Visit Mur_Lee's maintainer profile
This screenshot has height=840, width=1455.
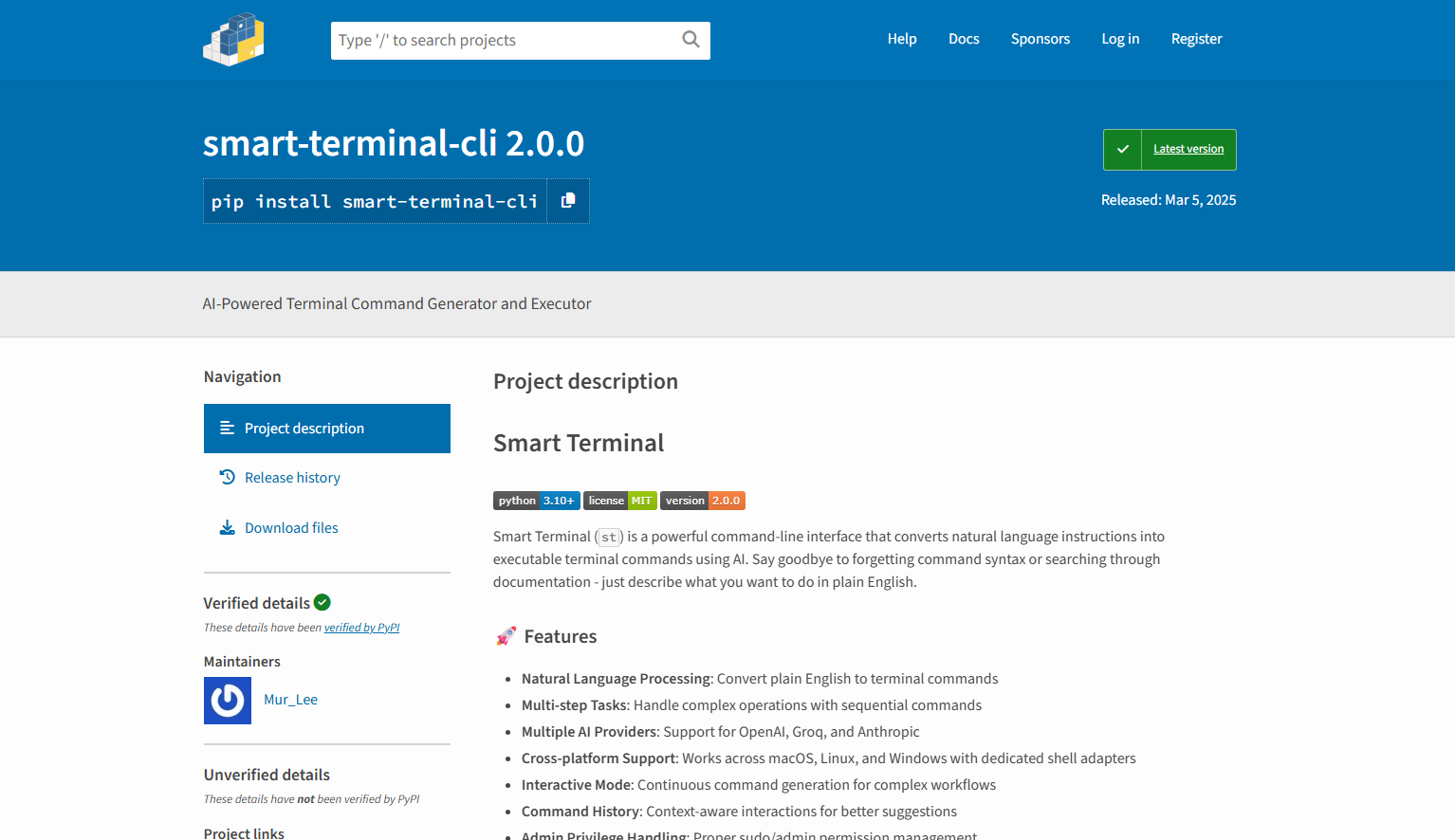[290, 699]
